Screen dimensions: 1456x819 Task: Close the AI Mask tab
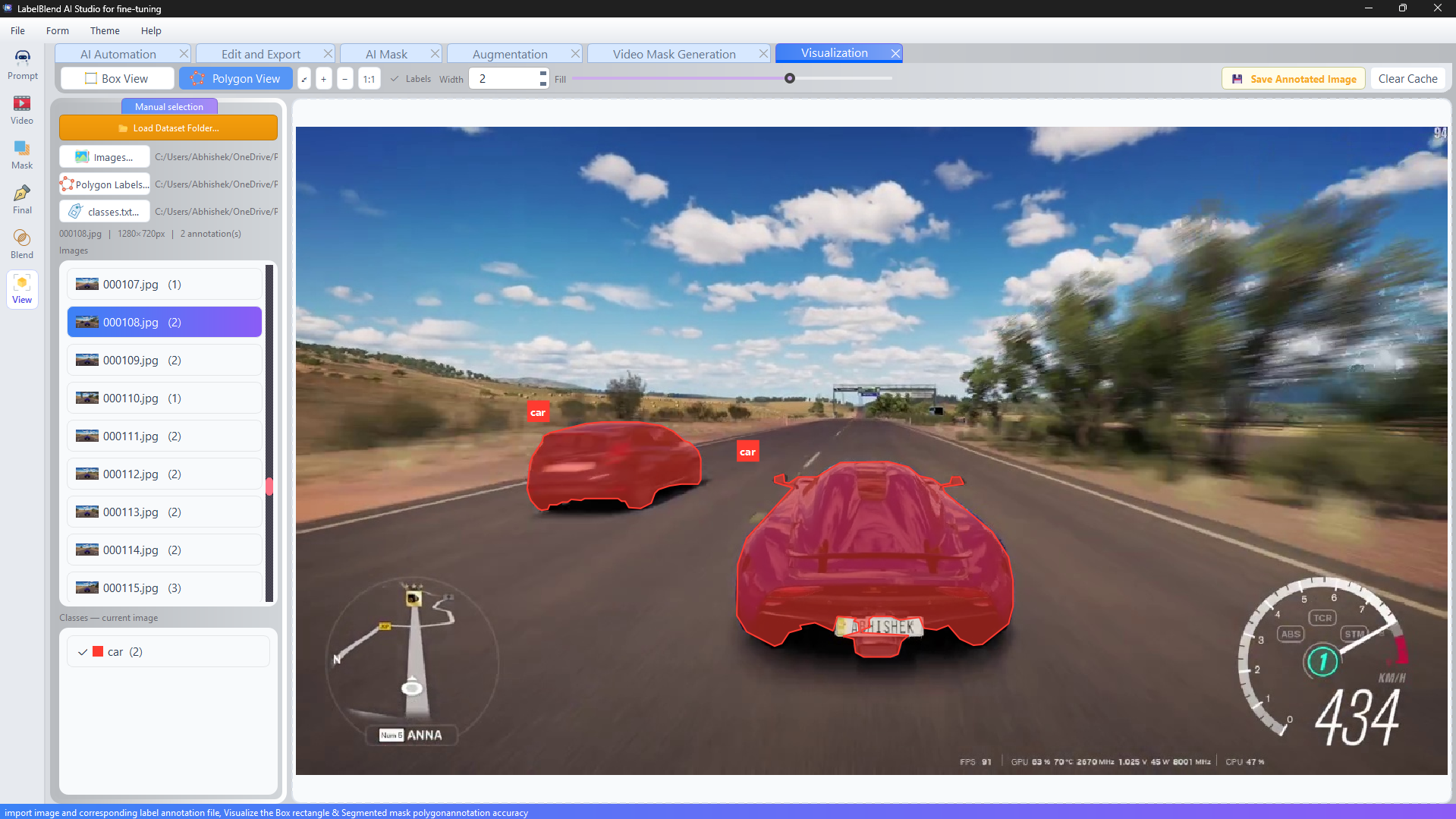tap(435, 54)
